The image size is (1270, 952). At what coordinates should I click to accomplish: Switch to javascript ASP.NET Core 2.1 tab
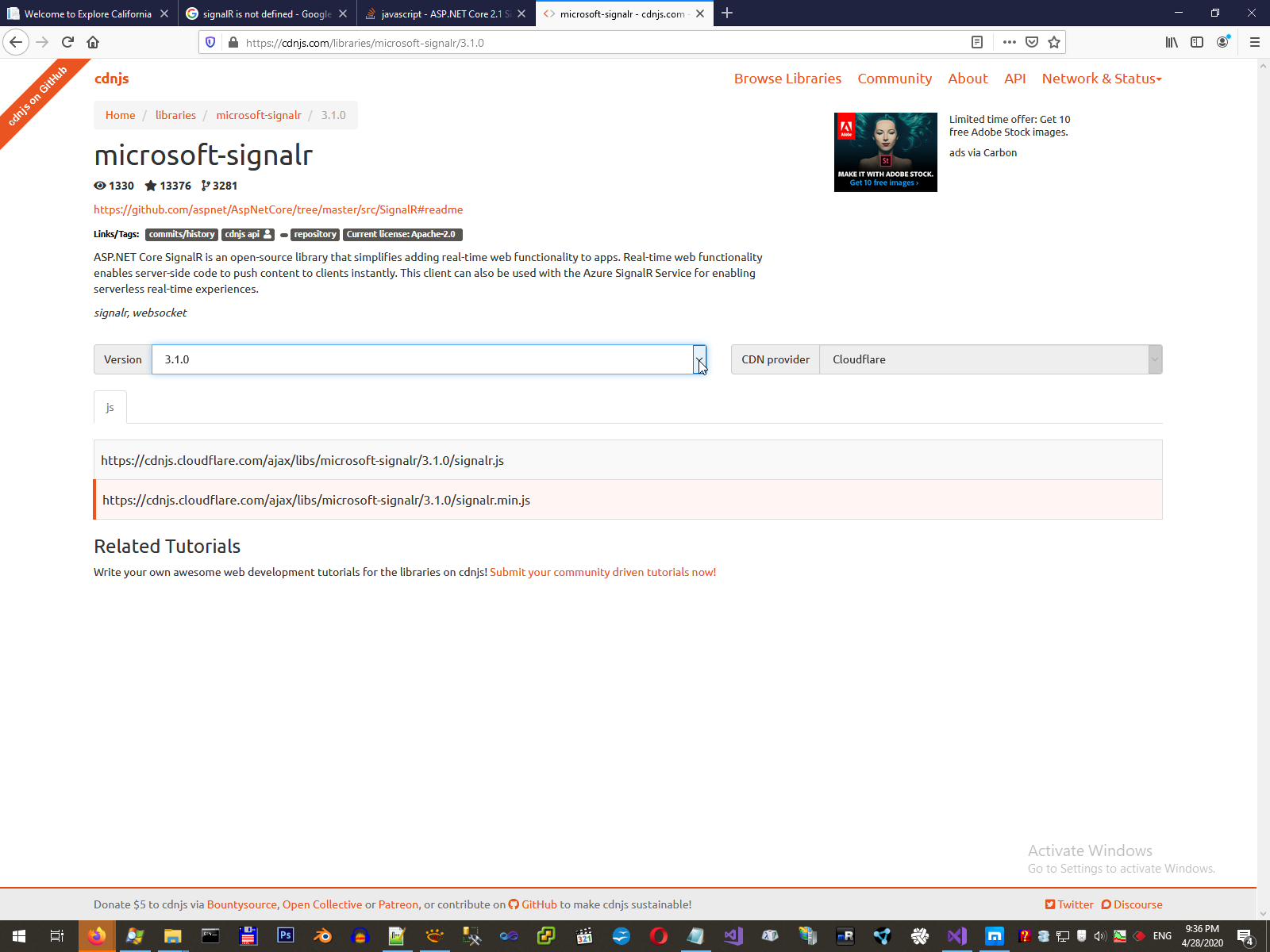tap(445, 13)
